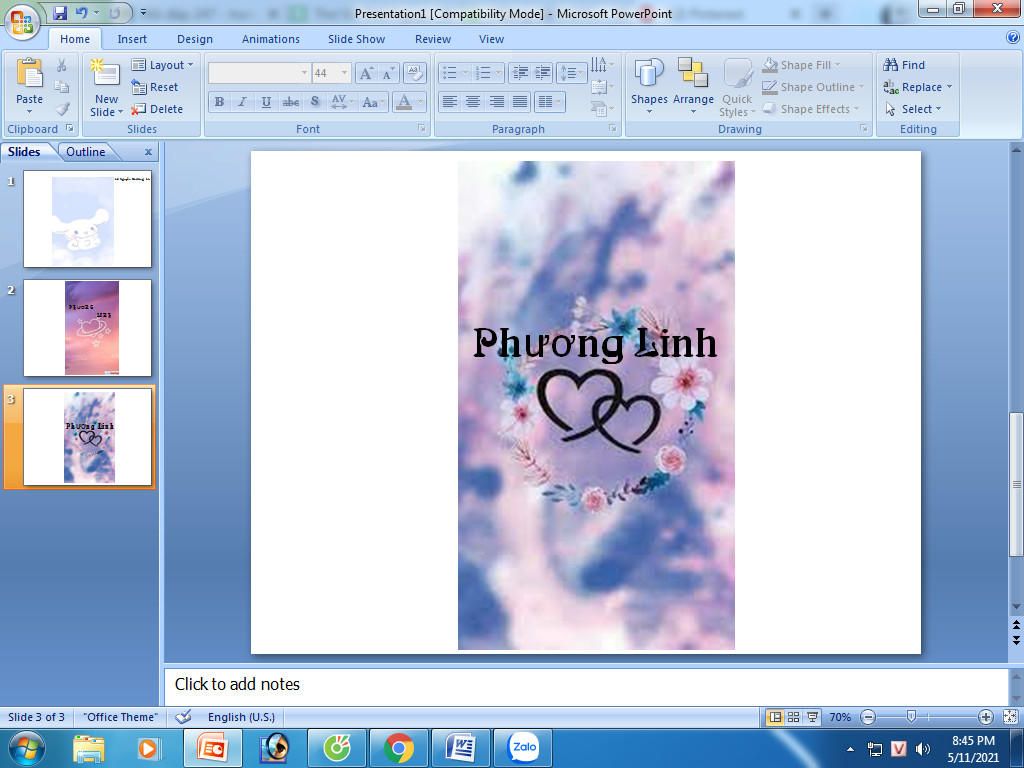Image resolution: width=1024 pixels, height=768 pixels.
Task: Click Office Theme label in status bar
Action: [120, 717]
